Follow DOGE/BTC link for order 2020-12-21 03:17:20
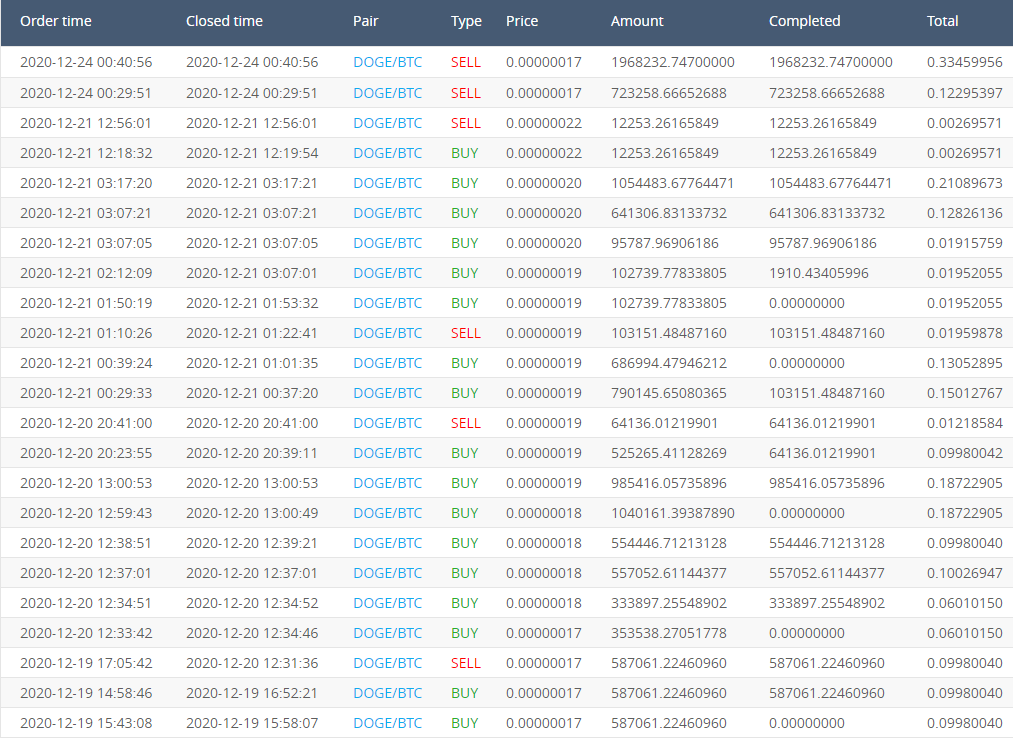 [x=387, y=183]
